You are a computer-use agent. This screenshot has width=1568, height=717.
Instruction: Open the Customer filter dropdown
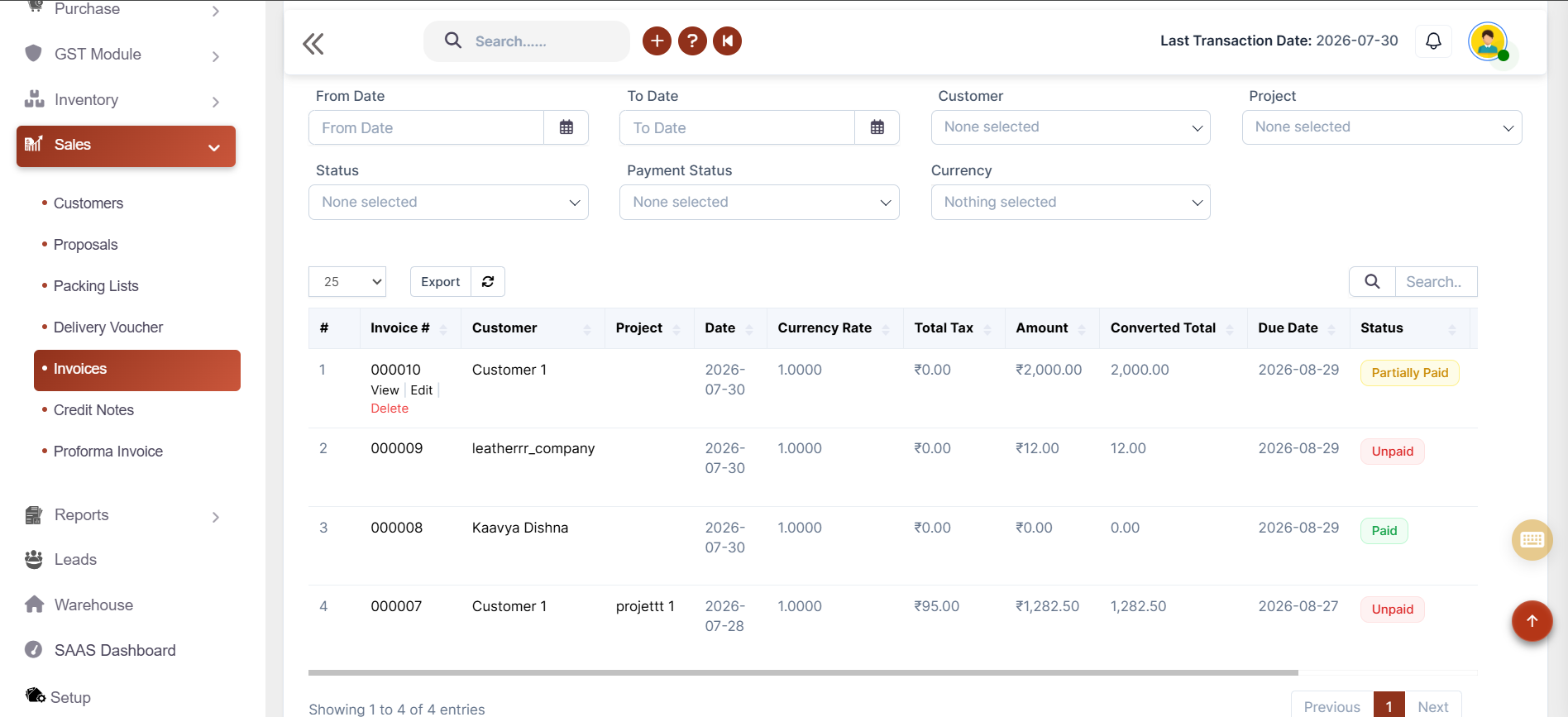tap(1071, 127)
